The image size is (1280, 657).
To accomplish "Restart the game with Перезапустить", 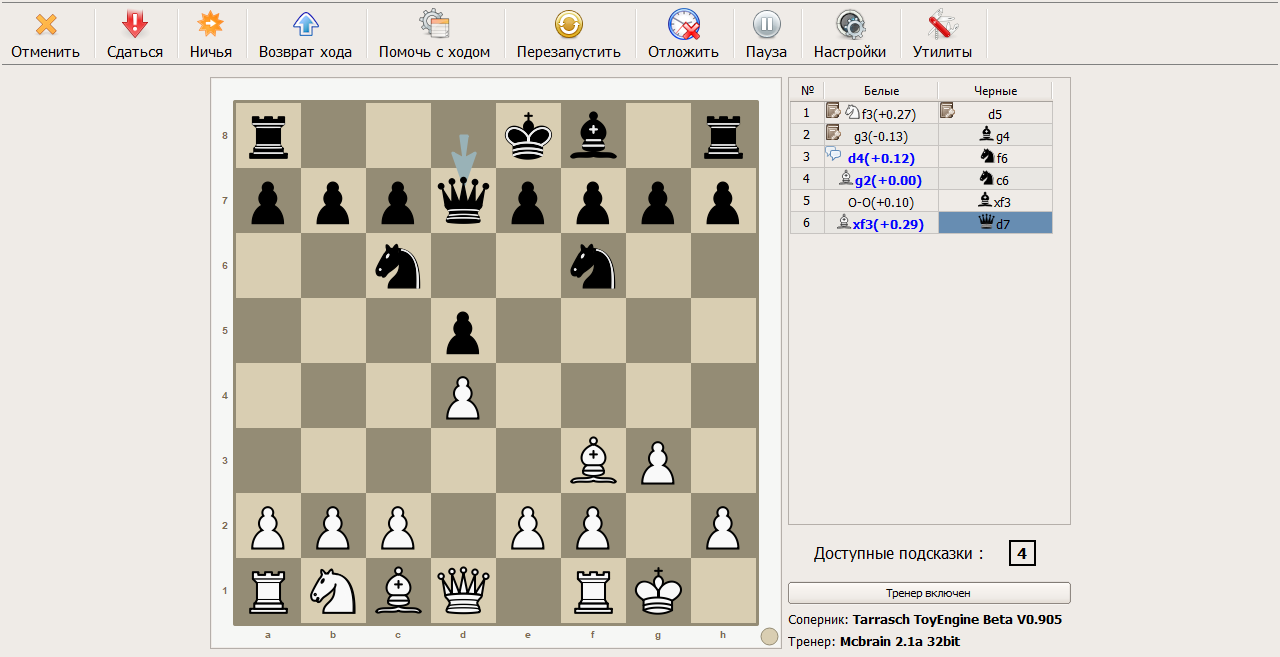I will point(568,25).
